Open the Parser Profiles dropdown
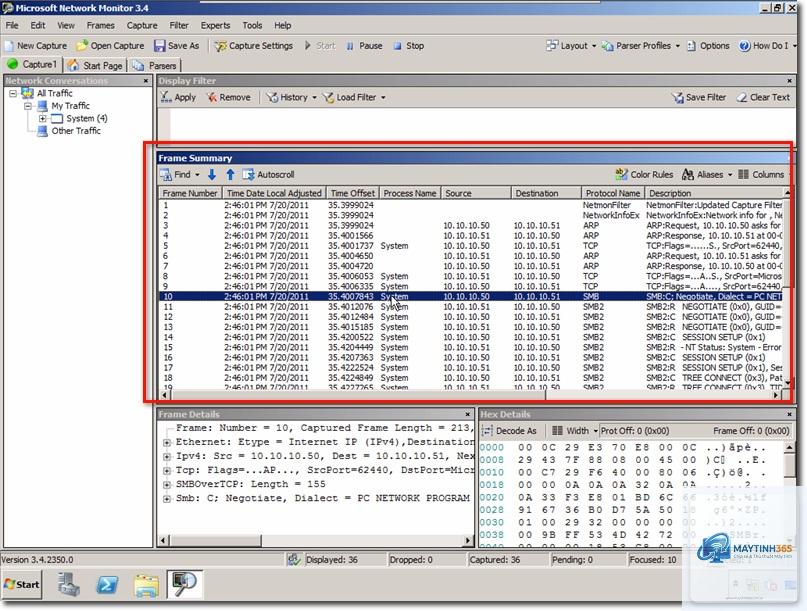This screenshot has width=807, height=611. (x=641, y=46)
